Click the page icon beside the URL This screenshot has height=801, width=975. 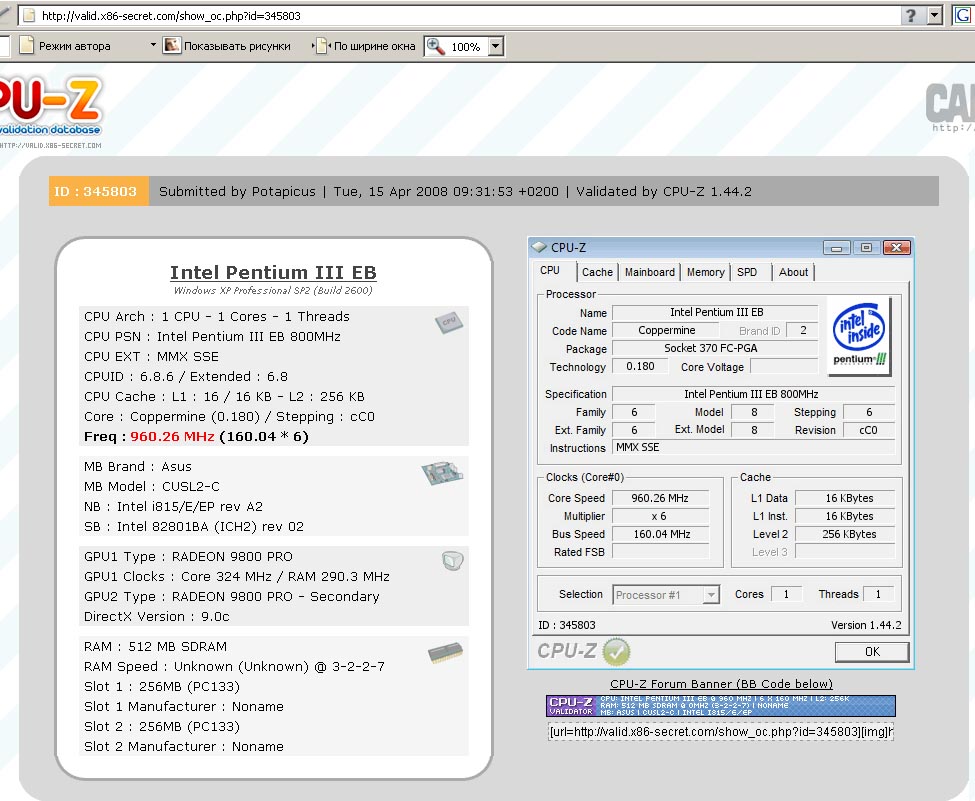(x=29, y=16)
